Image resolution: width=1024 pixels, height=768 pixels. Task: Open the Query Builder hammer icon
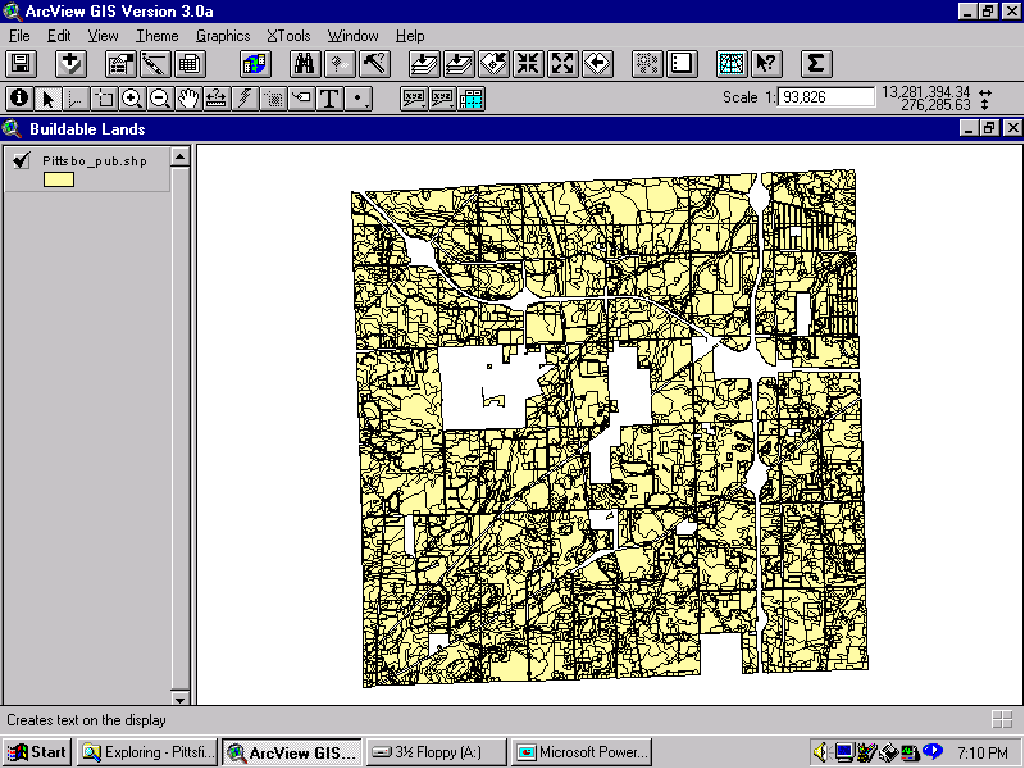(x=374, y=64)
